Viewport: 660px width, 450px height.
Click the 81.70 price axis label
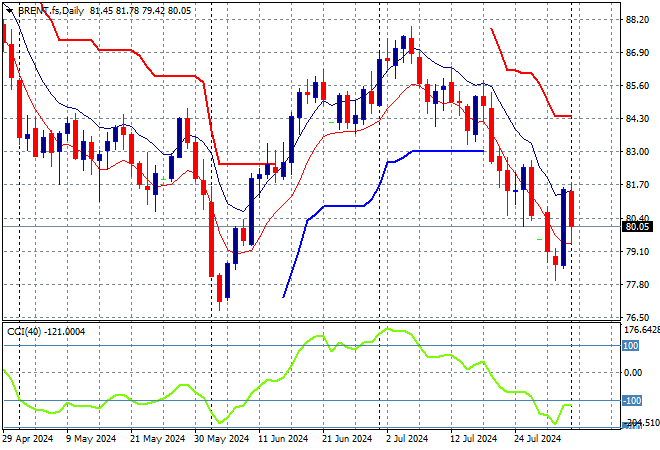tap(637, 184)
